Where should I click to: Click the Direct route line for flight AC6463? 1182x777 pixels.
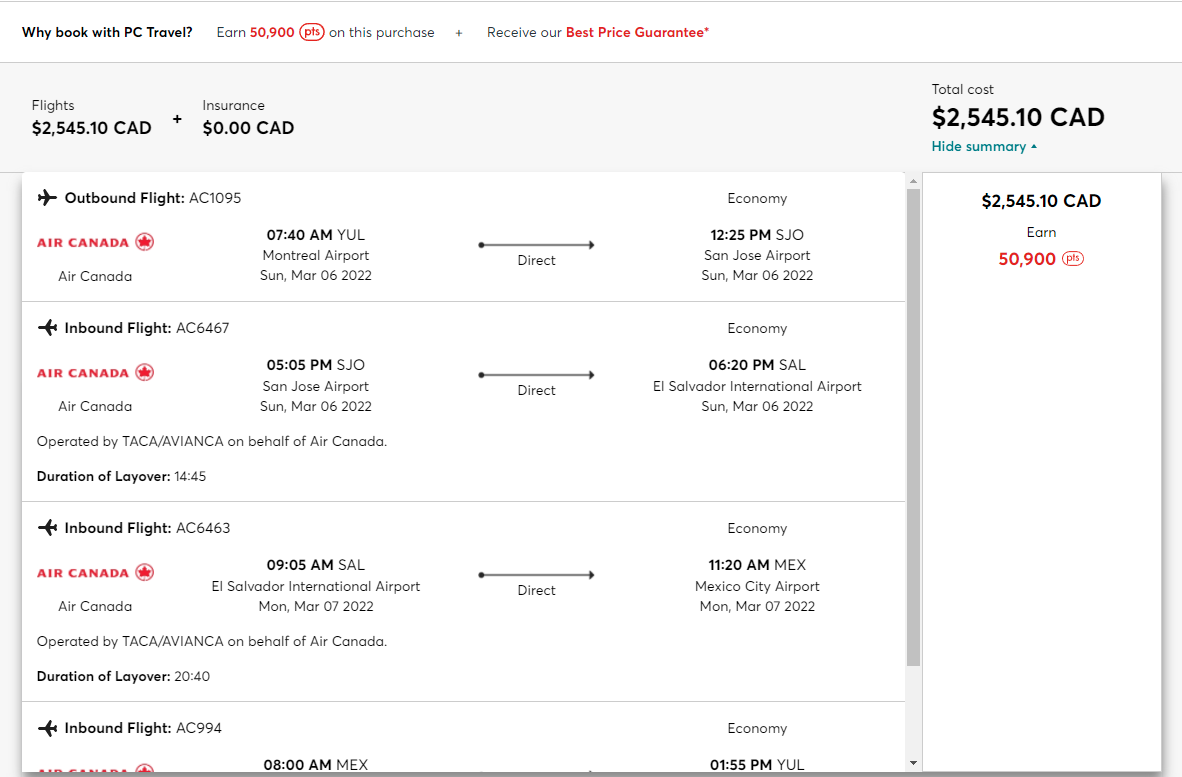[536, 575]
